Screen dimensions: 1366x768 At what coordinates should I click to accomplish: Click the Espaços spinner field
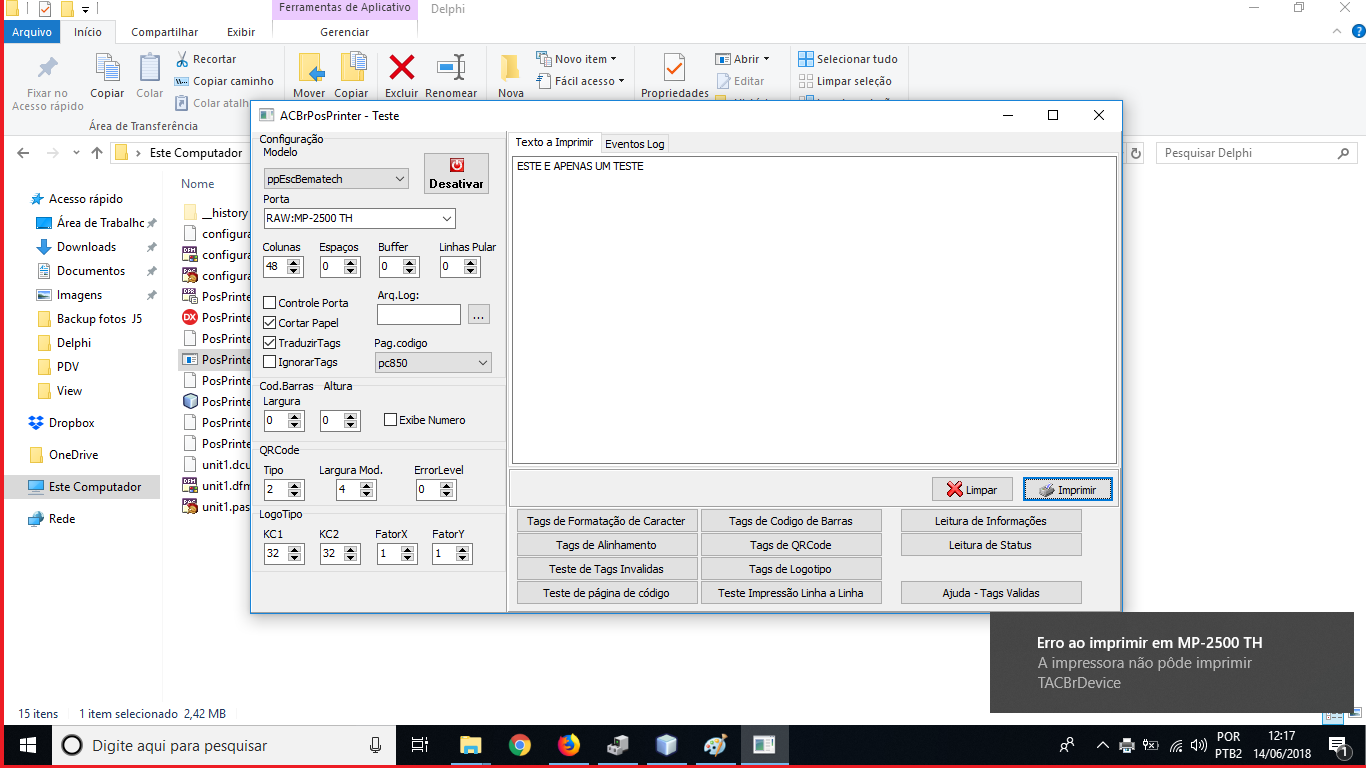(x=340, y=267)
